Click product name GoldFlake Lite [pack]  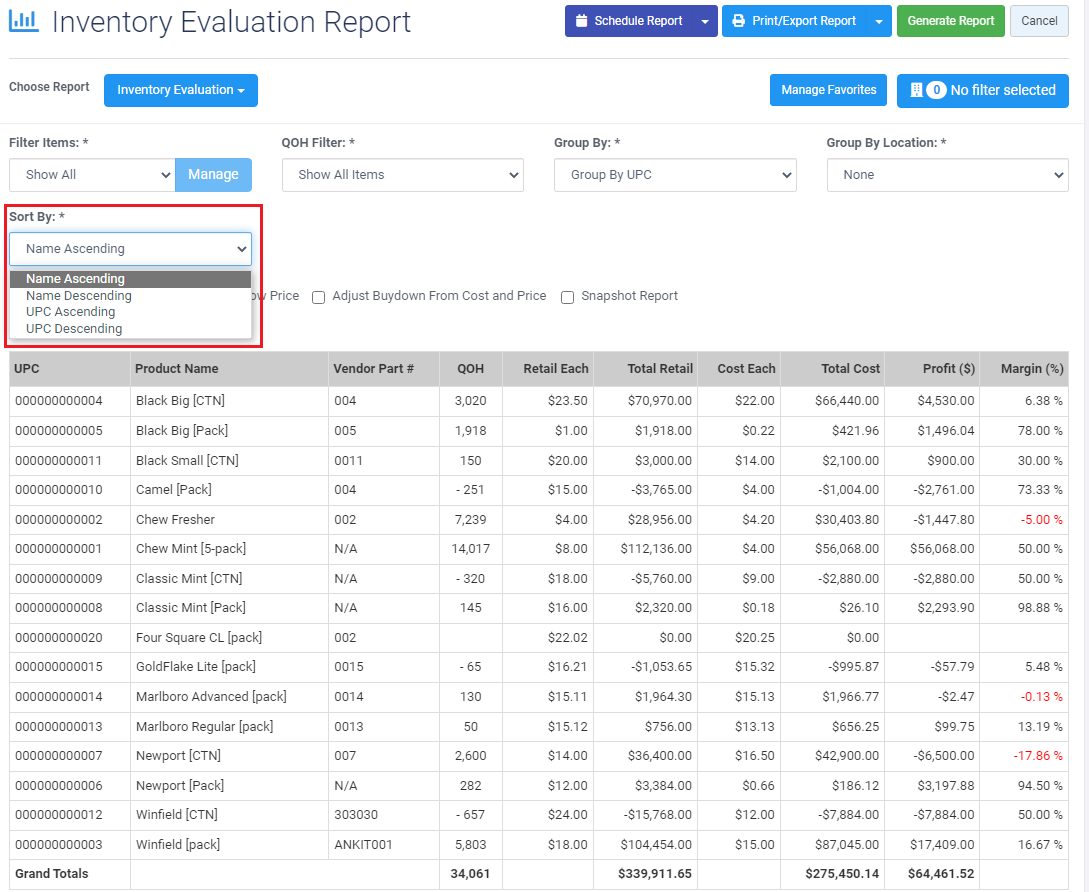pos(196,667)
